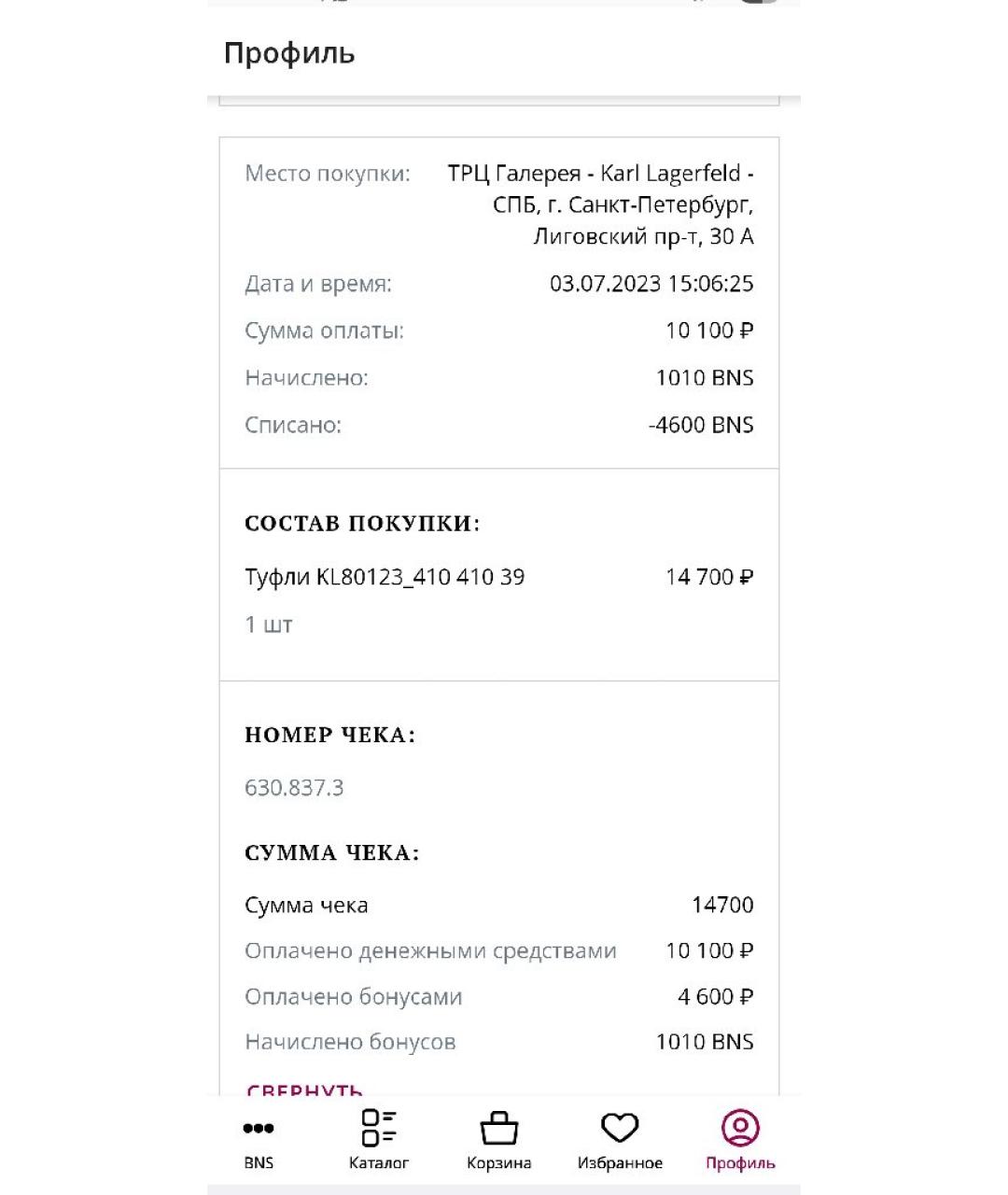Click the purchase date 03.07.2023 15:06:25
Screen dimensions: 1008x1195
pyautogui.click(x=651, y=284)
